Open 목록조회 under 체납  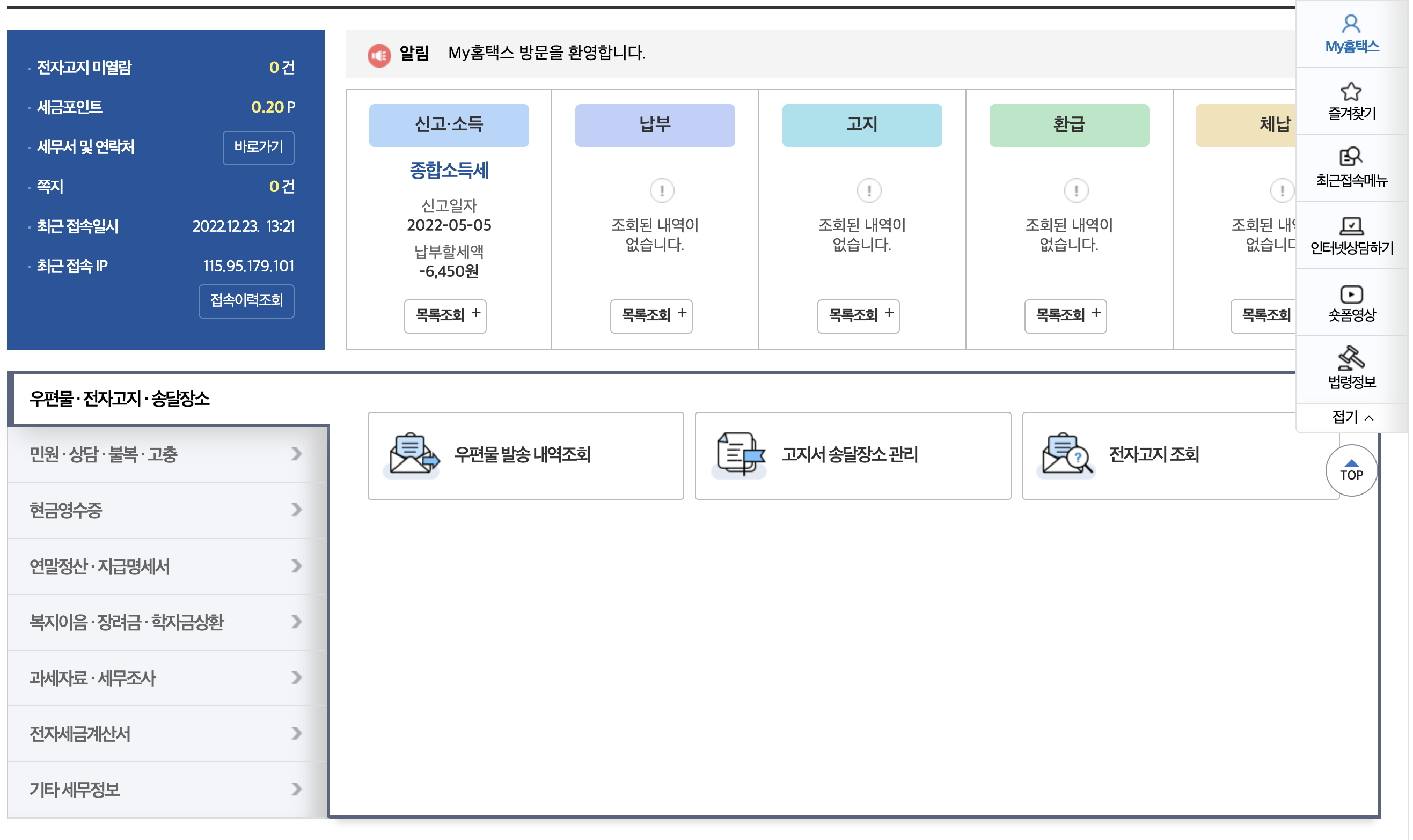click(1264, 316)
